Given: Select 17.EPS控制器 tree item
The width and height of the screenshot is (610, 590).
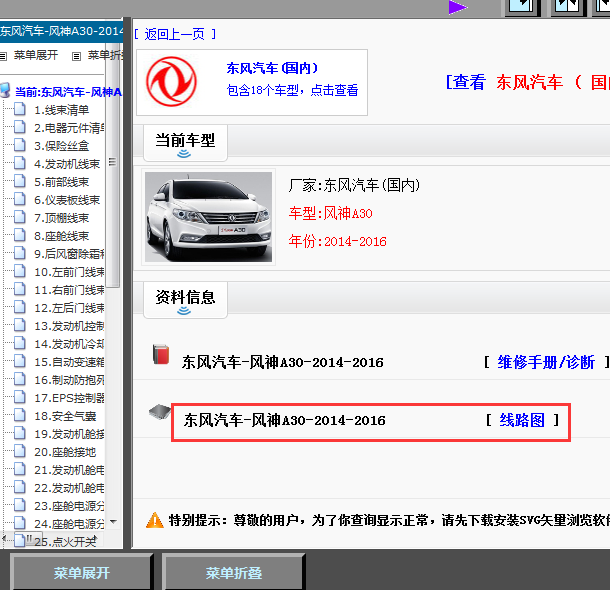Looking at the screenshot, I should pyautogui.click(x=69, y=398).
